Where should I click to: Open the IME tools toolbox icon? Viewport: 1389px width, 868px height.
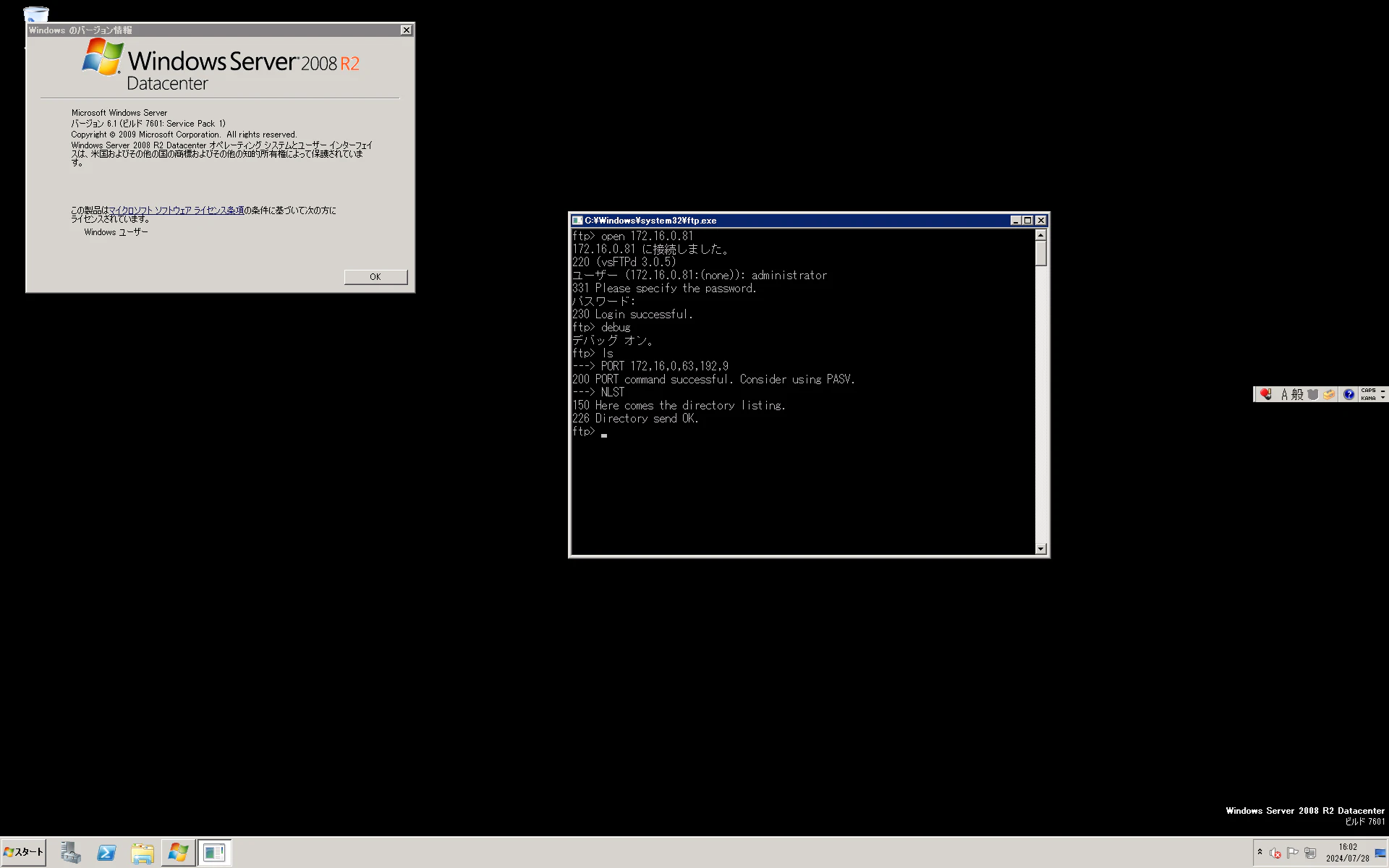[x=1329, y=394]
